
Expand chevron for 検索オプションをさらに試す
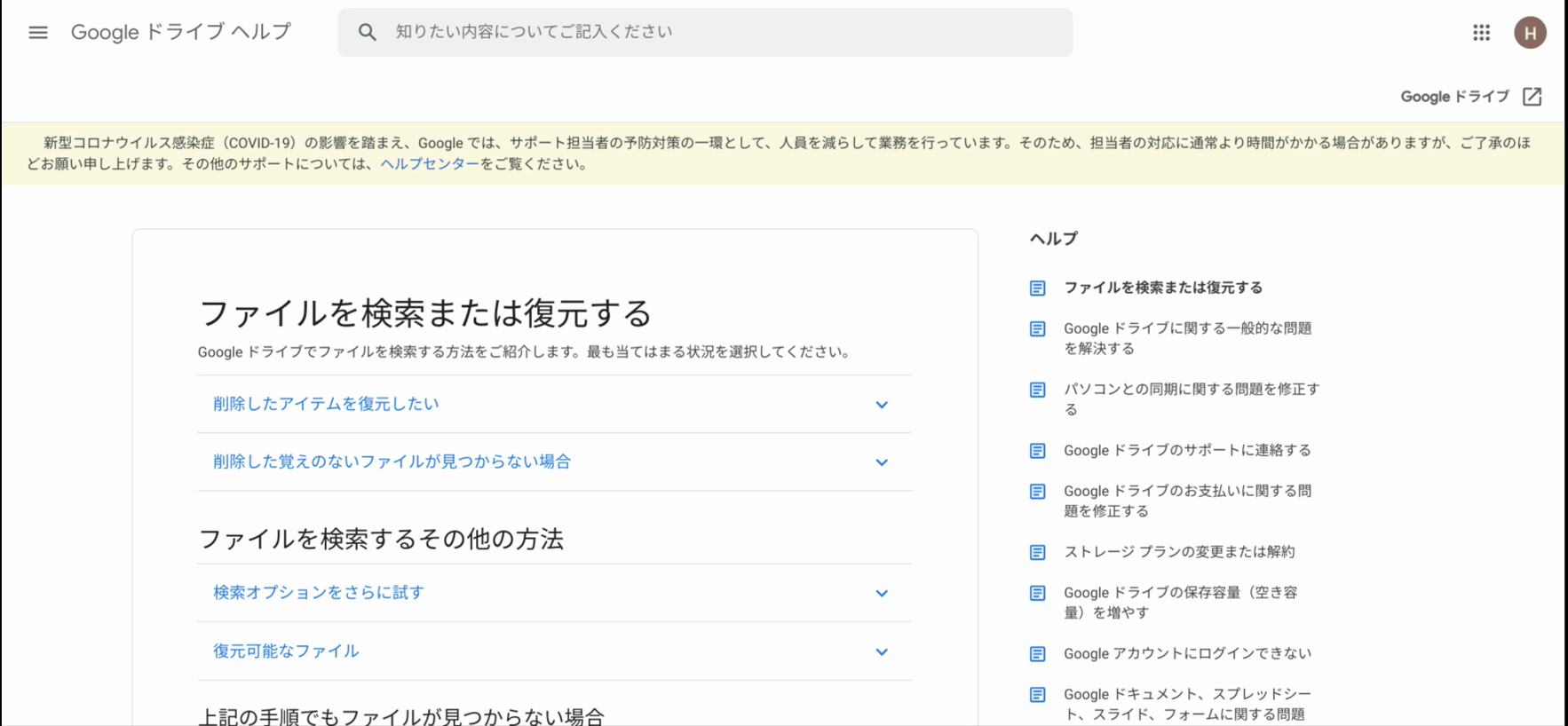coord(882,594)
